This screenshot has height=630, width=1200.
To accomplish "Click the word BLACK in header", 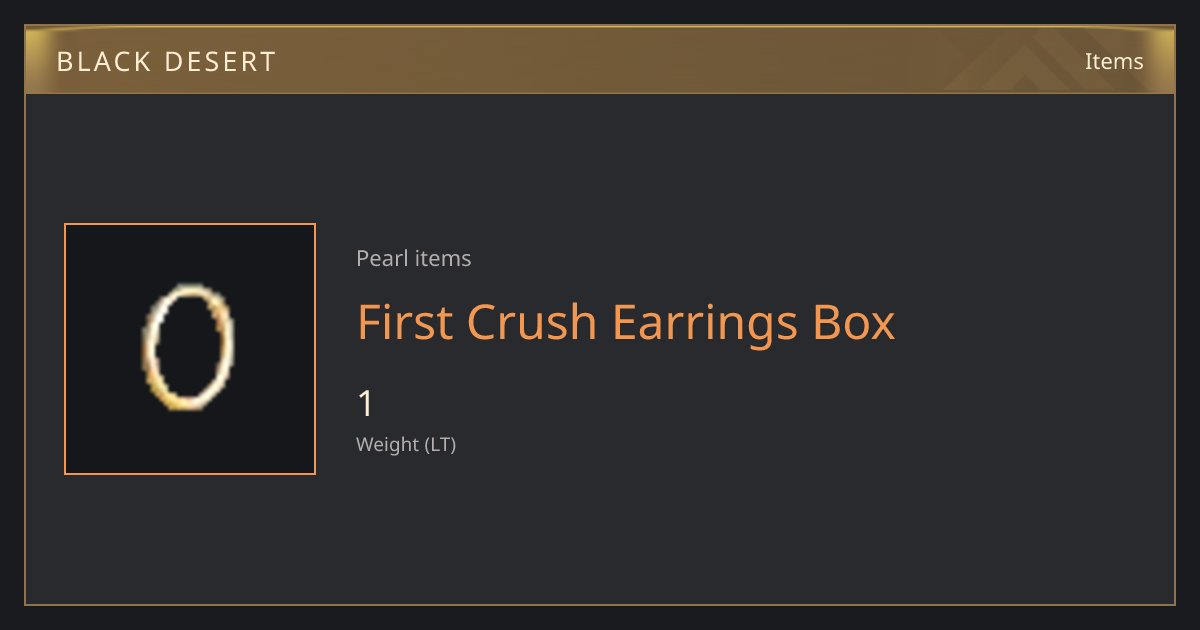I will pyautogui.click(x=98, y=62).
